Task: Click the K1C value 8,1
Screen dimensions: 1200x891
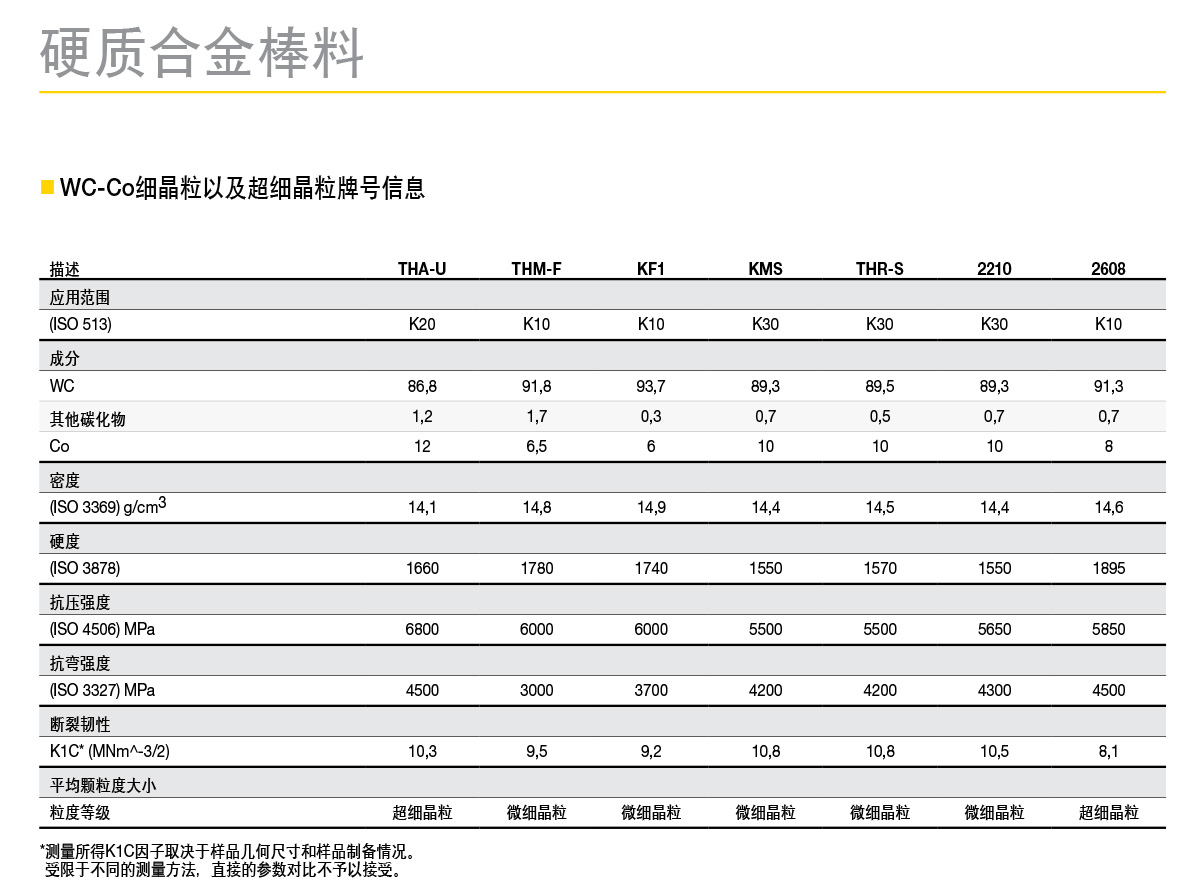Action: pos(1108,751)
